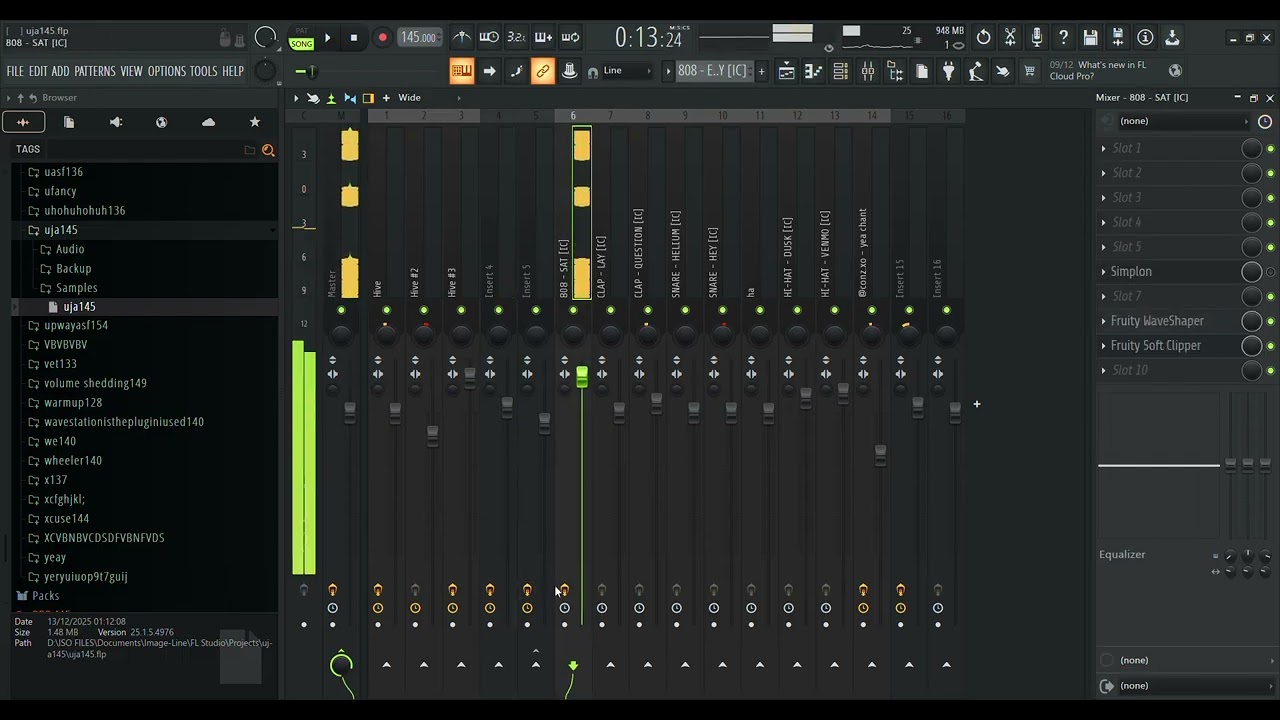Toggle Fruity Soft Clipper enable light
The image size is (1280, 720).
pyautogui.click(x=1270, y=346)
